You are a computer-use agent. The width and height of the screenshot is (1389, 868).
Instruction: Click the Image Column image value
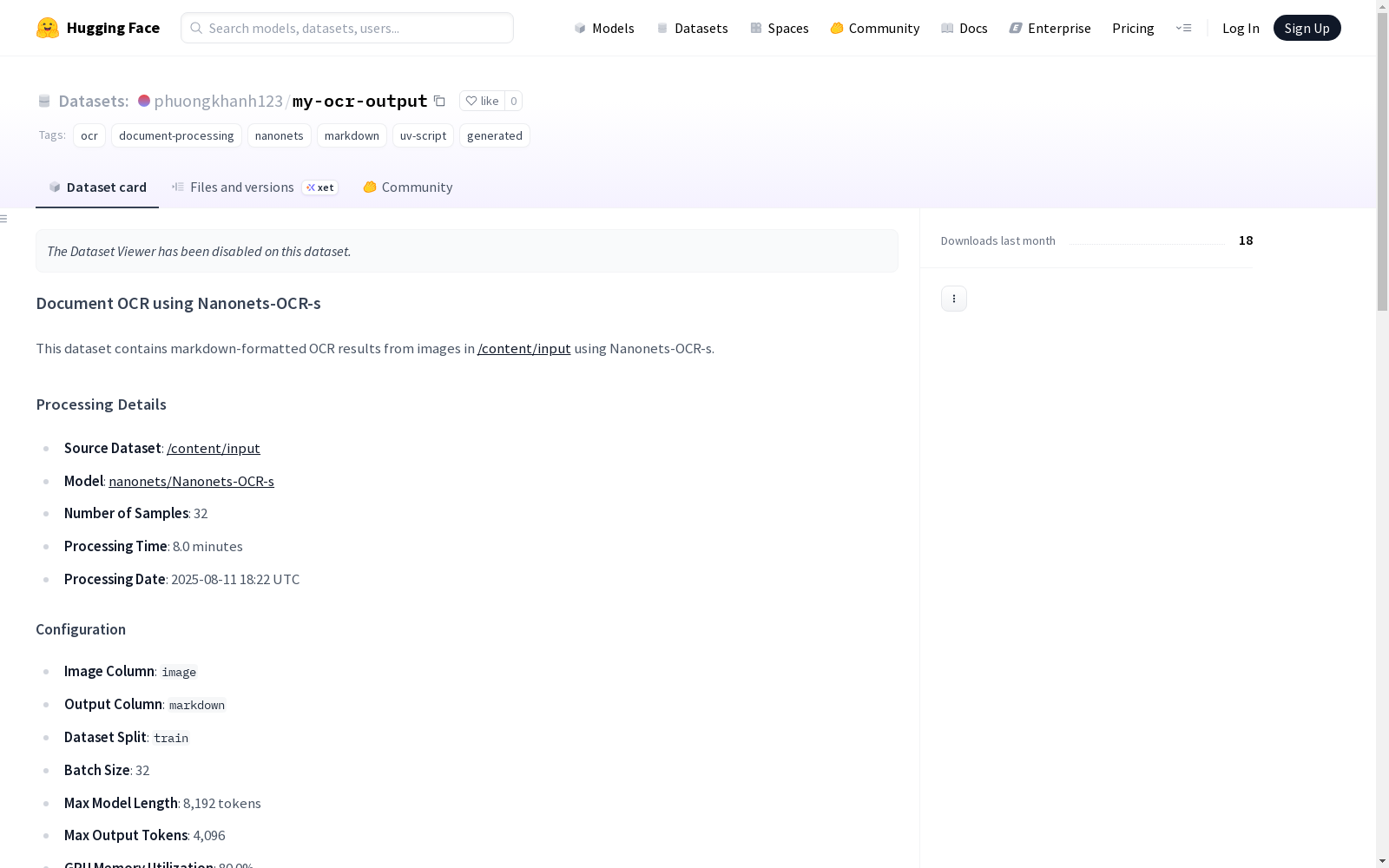click(x=179, y=672)
